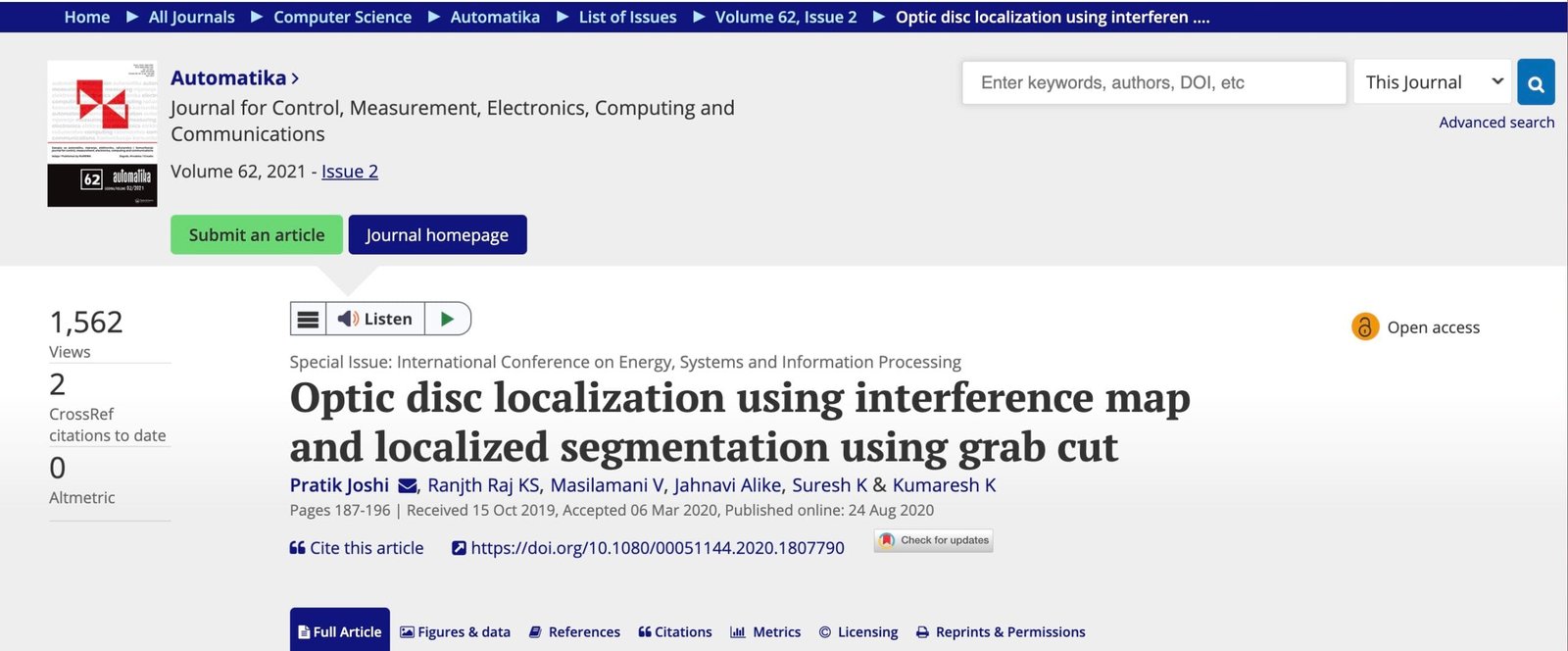Open Reprints & Permissions
The image size is (1568, 651).
(x=1001, y=632)
